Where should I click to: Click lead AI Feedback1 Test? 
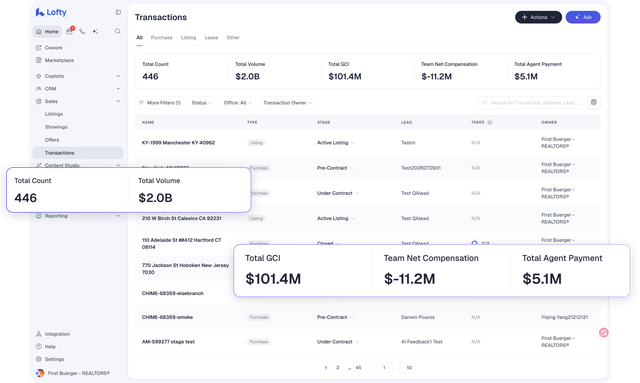(422, 342)
